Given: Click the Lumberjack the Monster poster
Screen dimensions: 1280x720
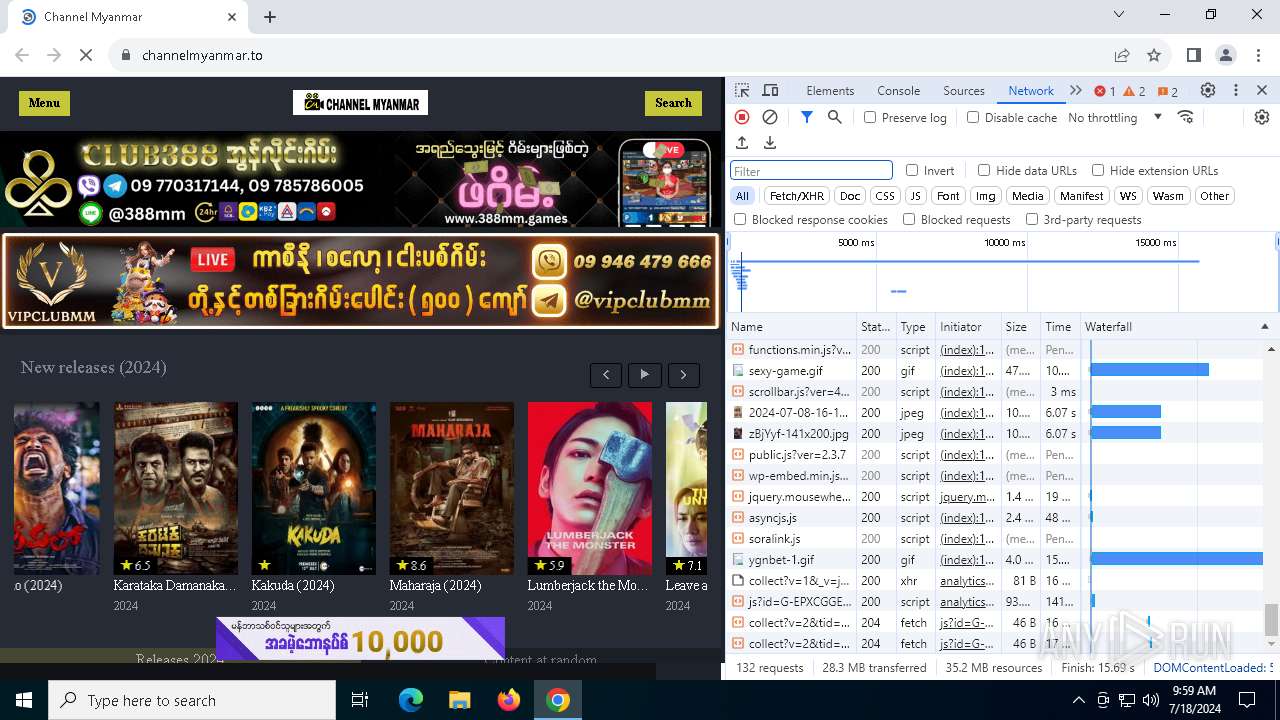Looking at the screenshot, I should click(590, 488).
